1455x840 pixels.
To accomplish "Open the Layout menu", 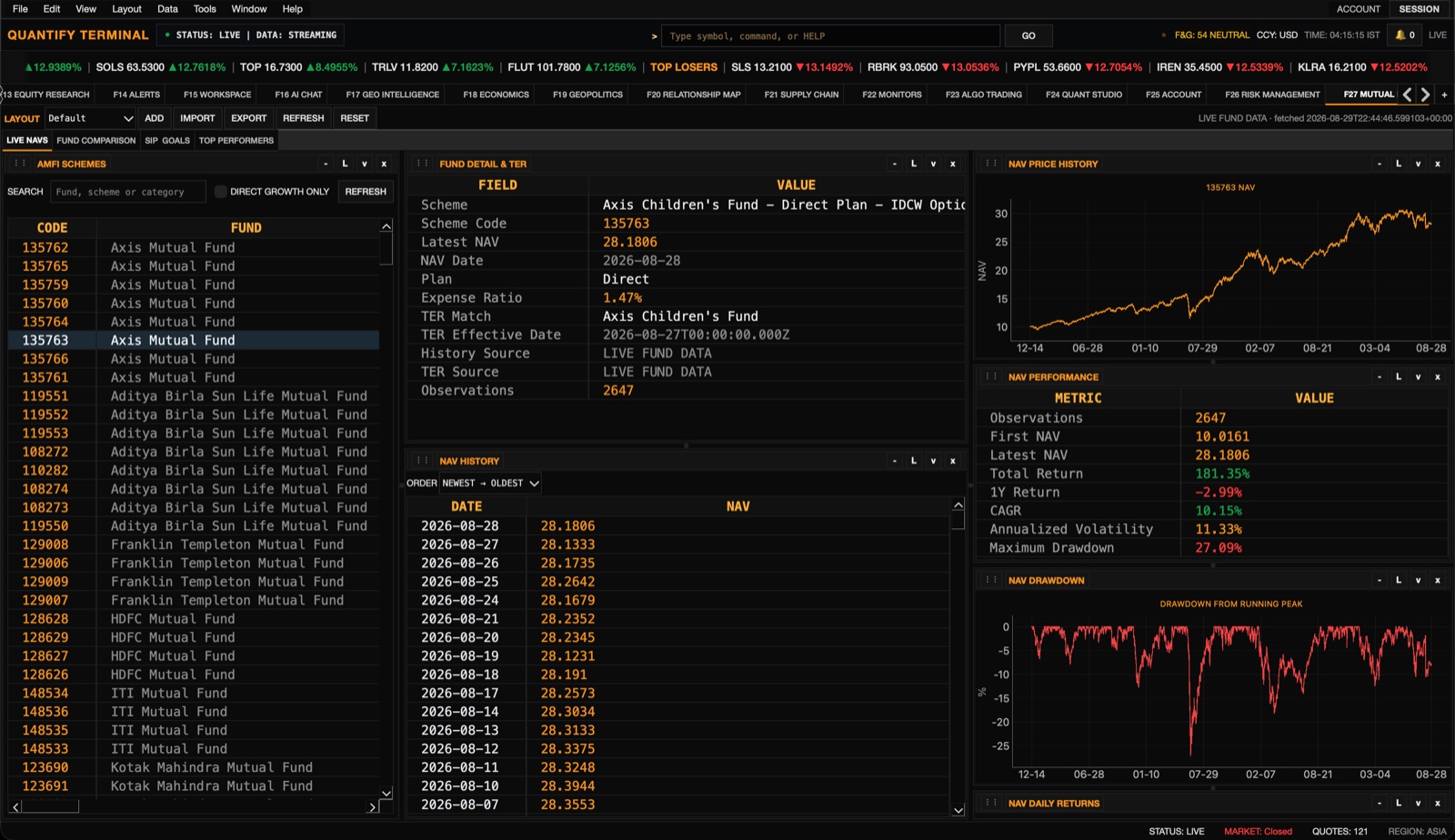I will pyautogui.click(x=126, y=9).
